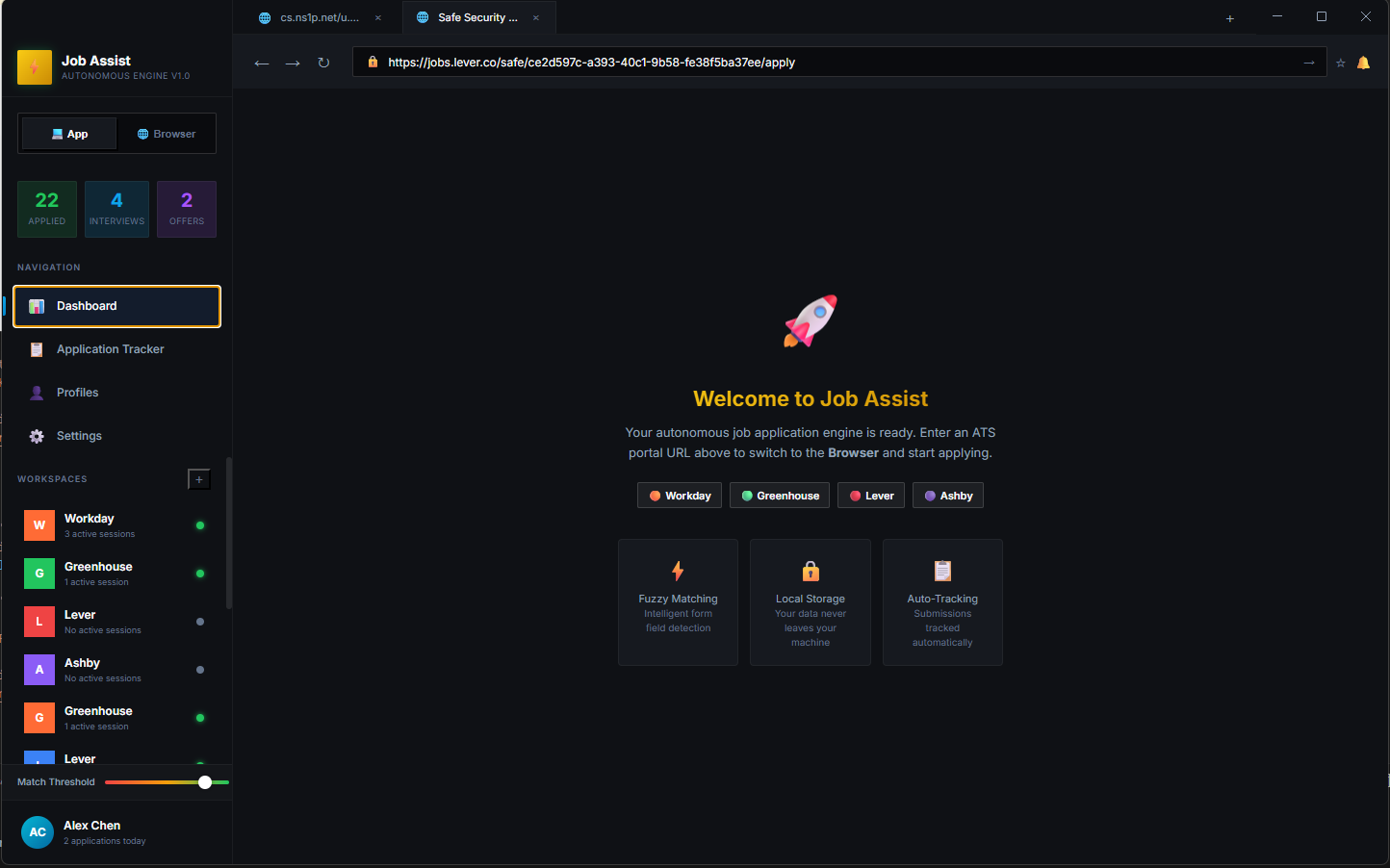
Task: Click the Dashboard chart icon
Action: click(x=37, y=306)
